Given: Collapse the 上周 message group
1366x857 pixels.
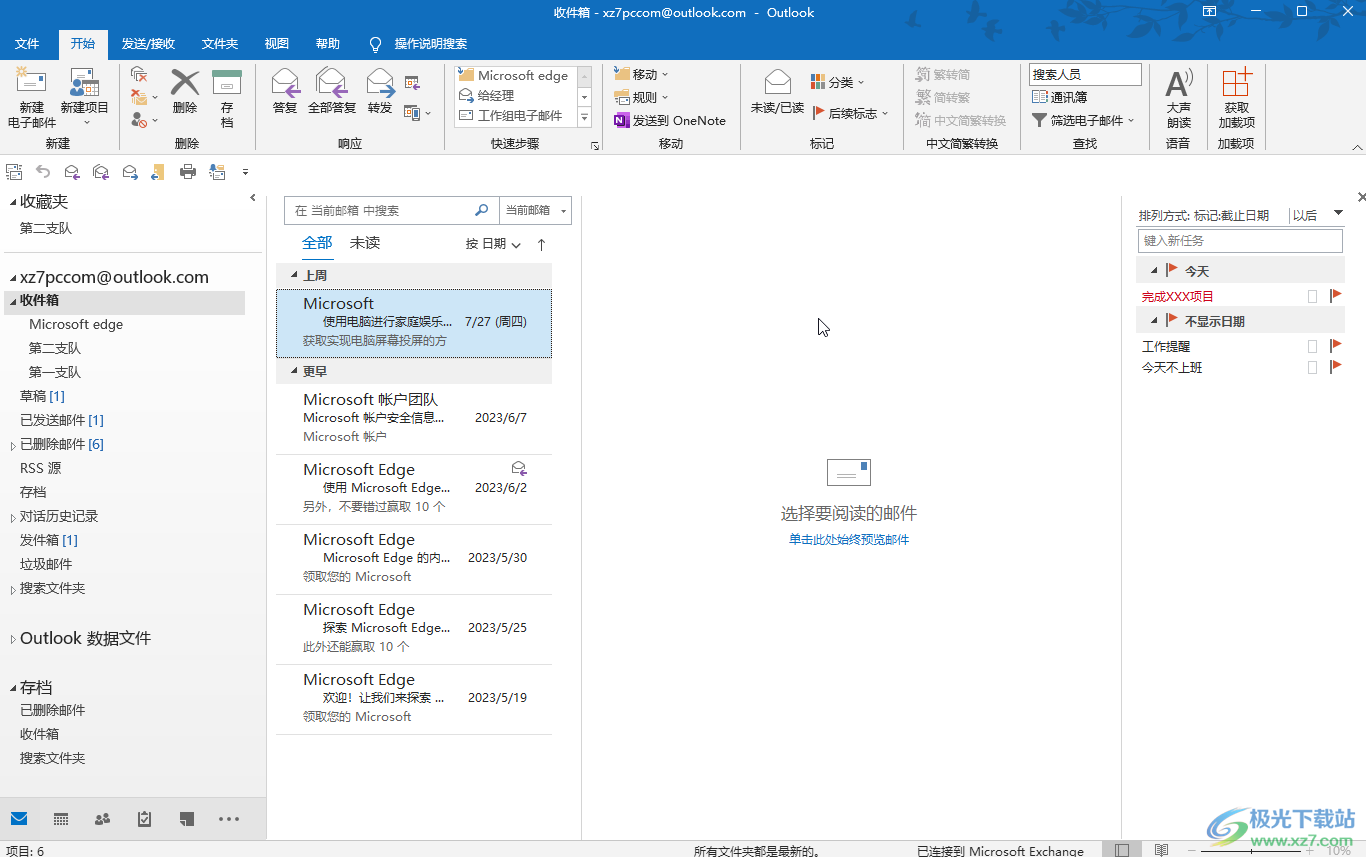Looking at the screenshot, I should pyautogui.click(x=294, y=275).
